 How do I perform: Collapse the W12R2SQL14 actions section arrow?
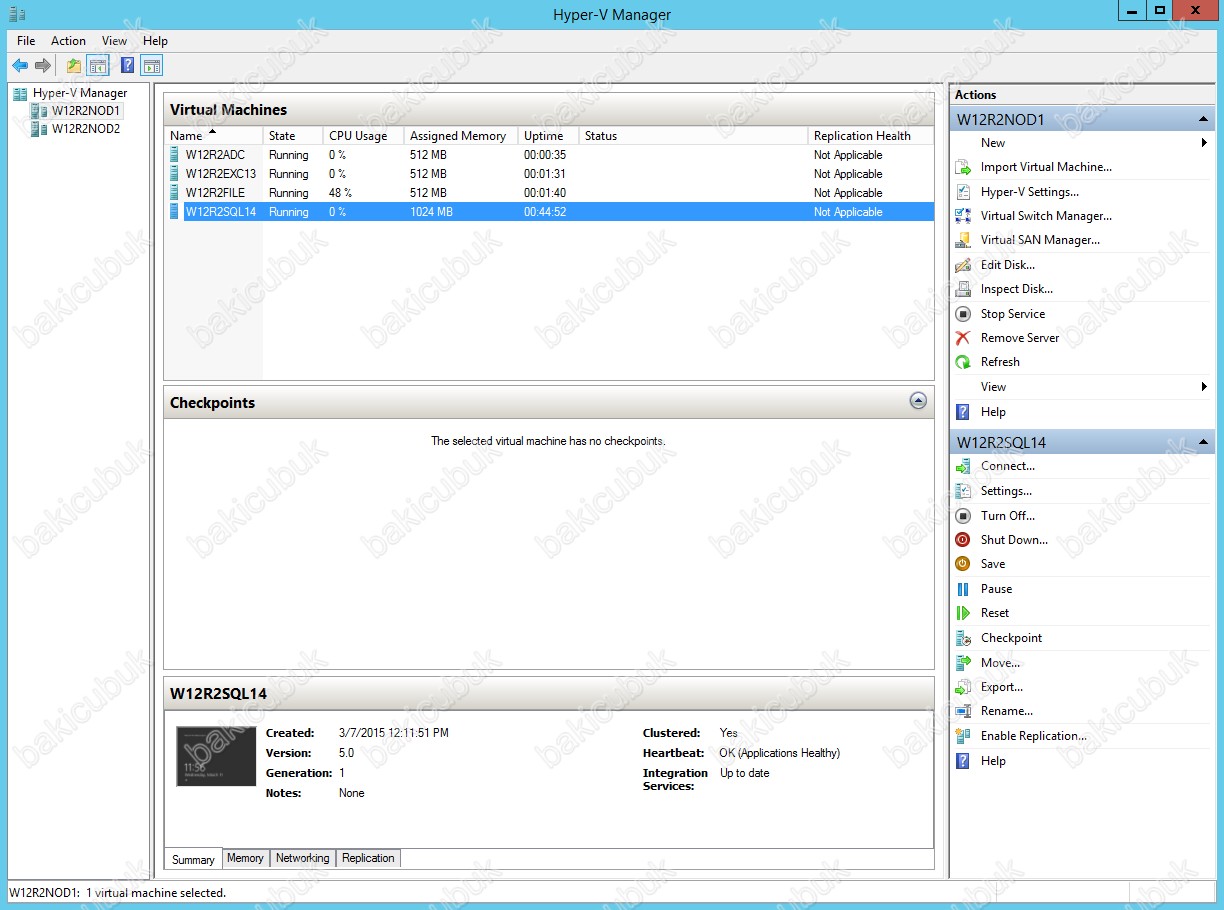[x=1204, y=442]
